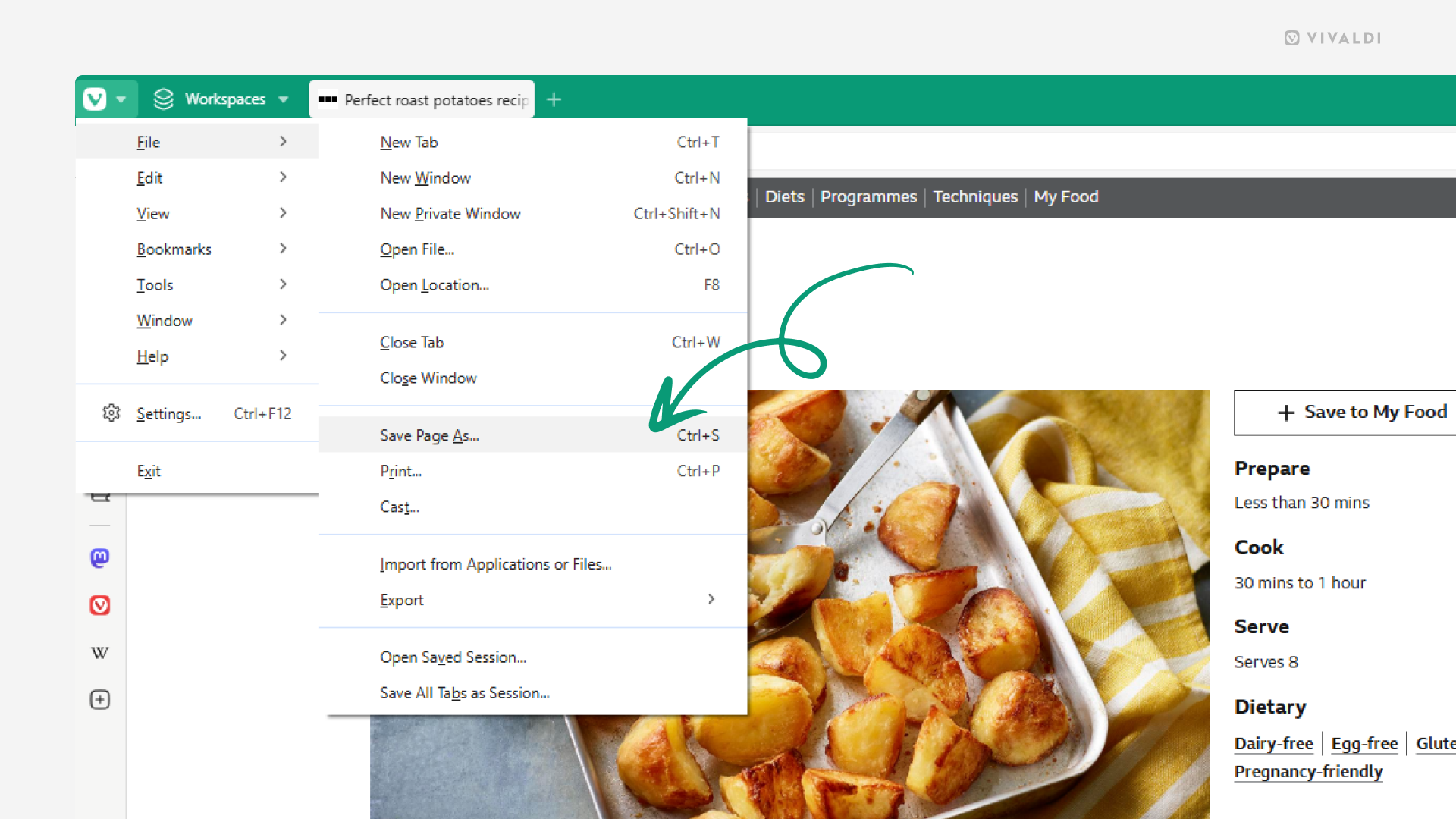The image size is (1456, 819).
Task: Open the My Food navigation link
Action: click(x=1066, y=197)
